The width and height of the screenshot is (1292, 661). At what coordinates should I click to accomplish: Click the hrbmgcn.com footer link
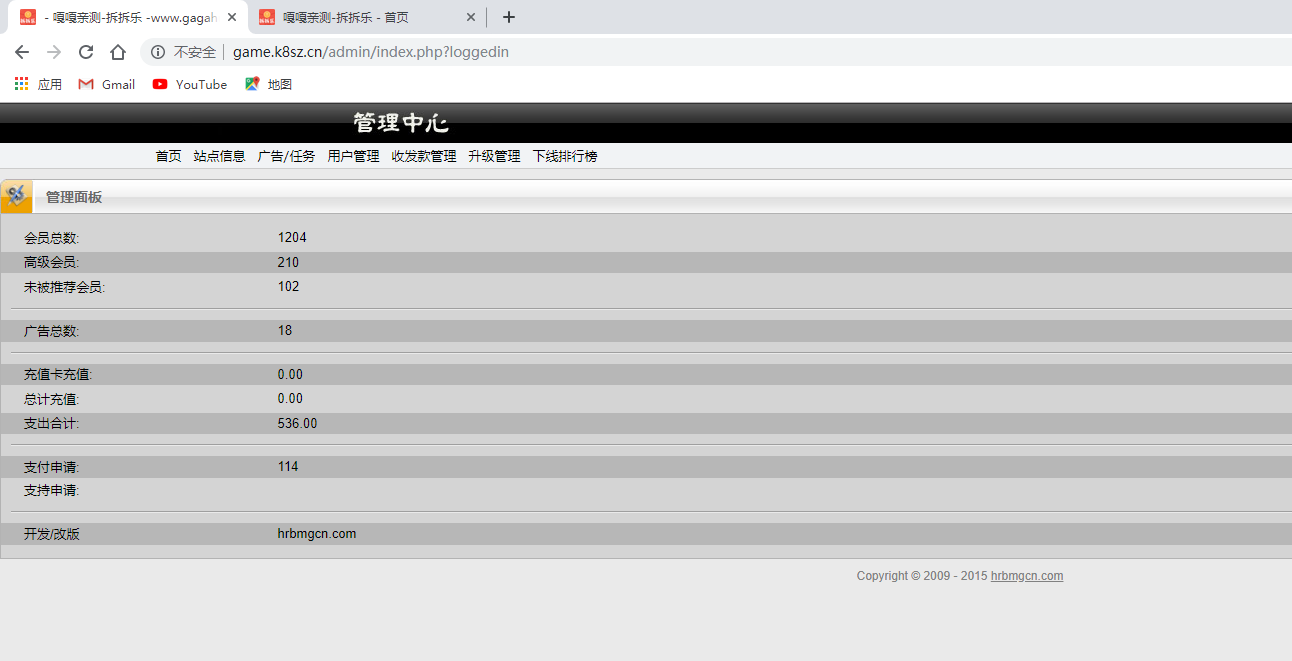coord(1026,576)
